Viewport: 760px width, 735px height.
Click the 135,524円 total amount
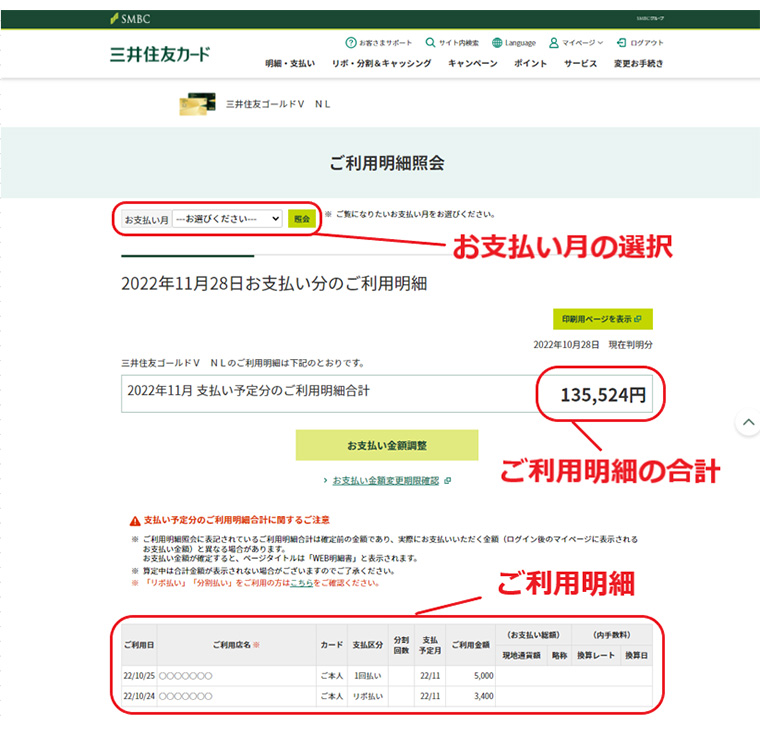pyautogui.click(x=603, y=395)
